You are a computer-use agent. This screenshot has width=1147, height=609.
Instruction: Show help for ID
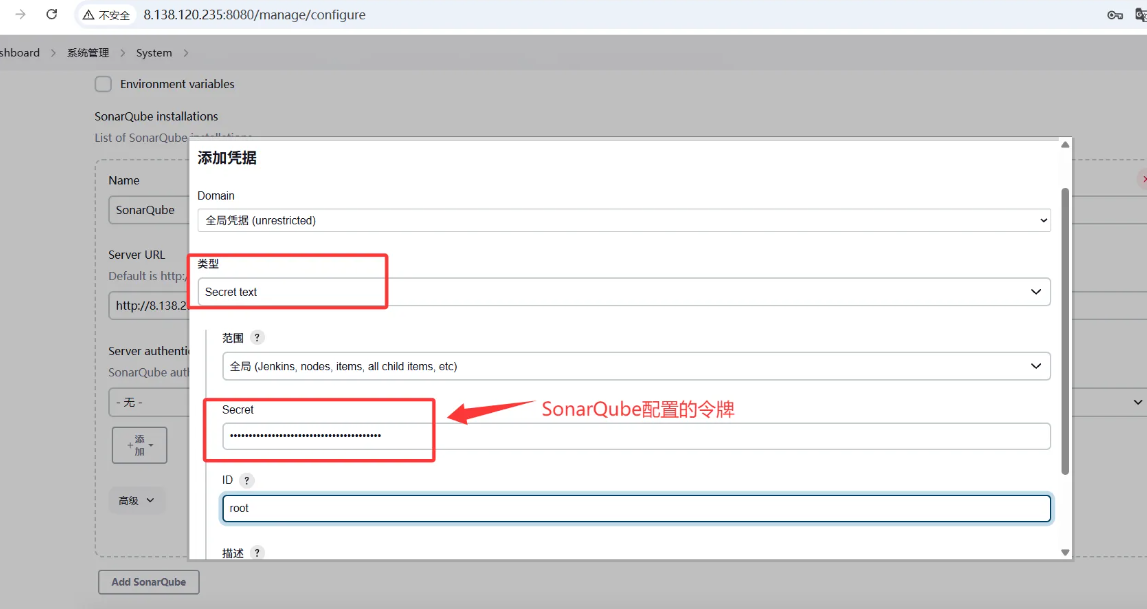point(247,480)
